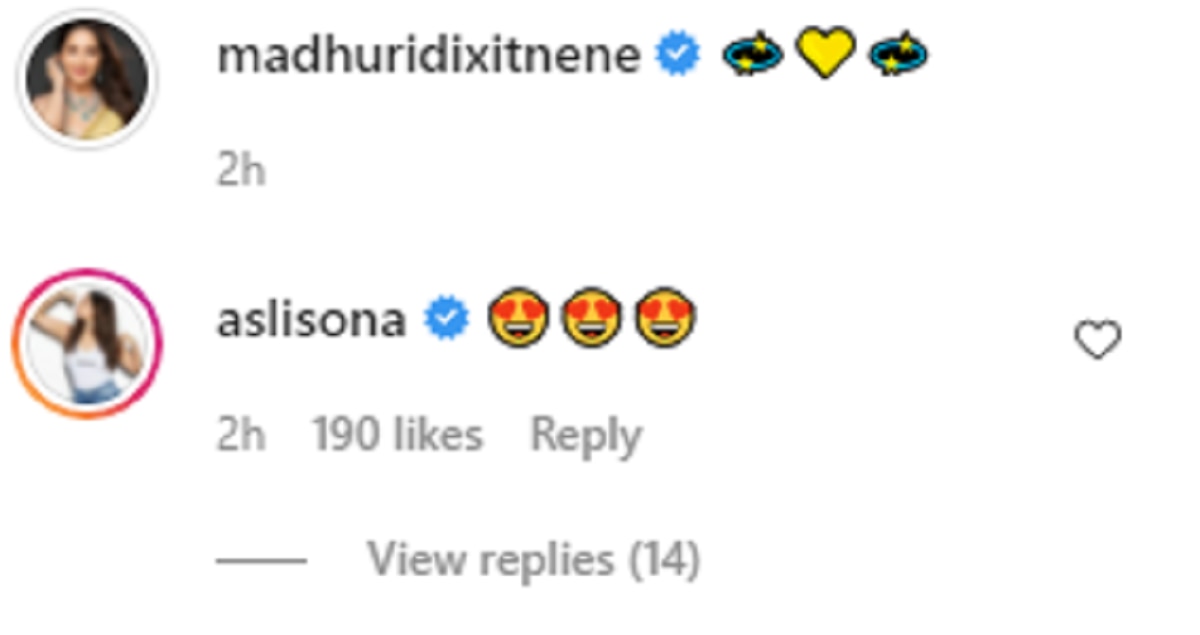This screenshot has height=635, width=1200.
Task: Open the 190 likes list
Action: 397,436
